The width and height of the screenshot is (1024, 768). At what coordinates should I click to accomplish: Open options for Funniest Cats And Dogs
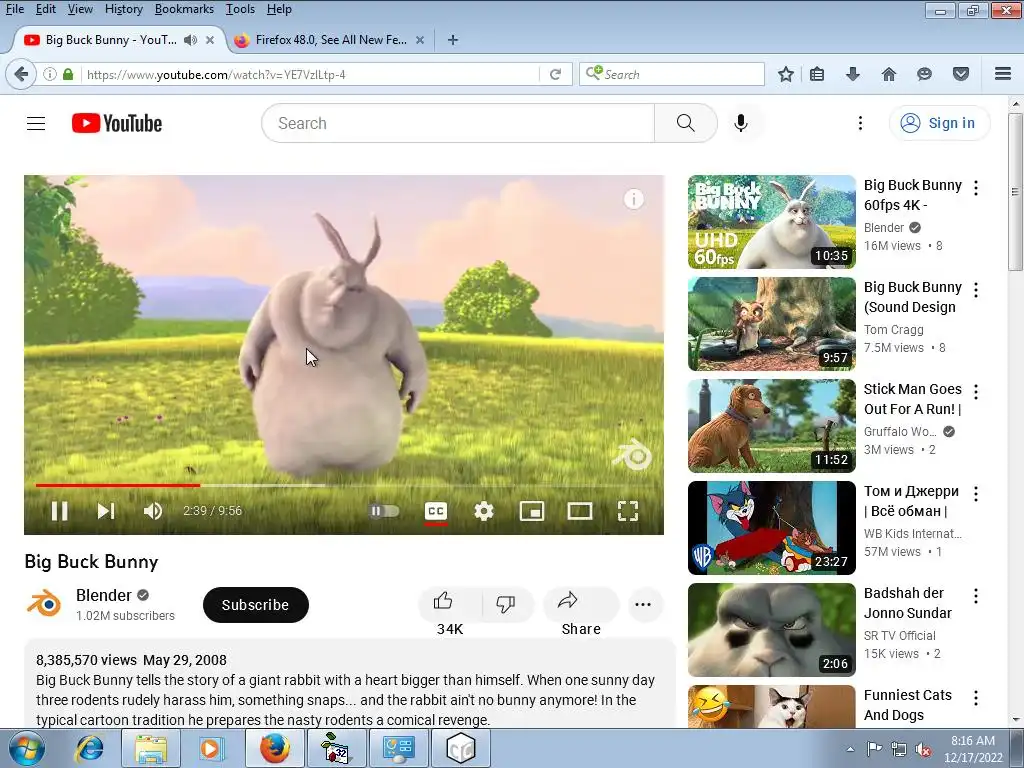click(976, 697)
